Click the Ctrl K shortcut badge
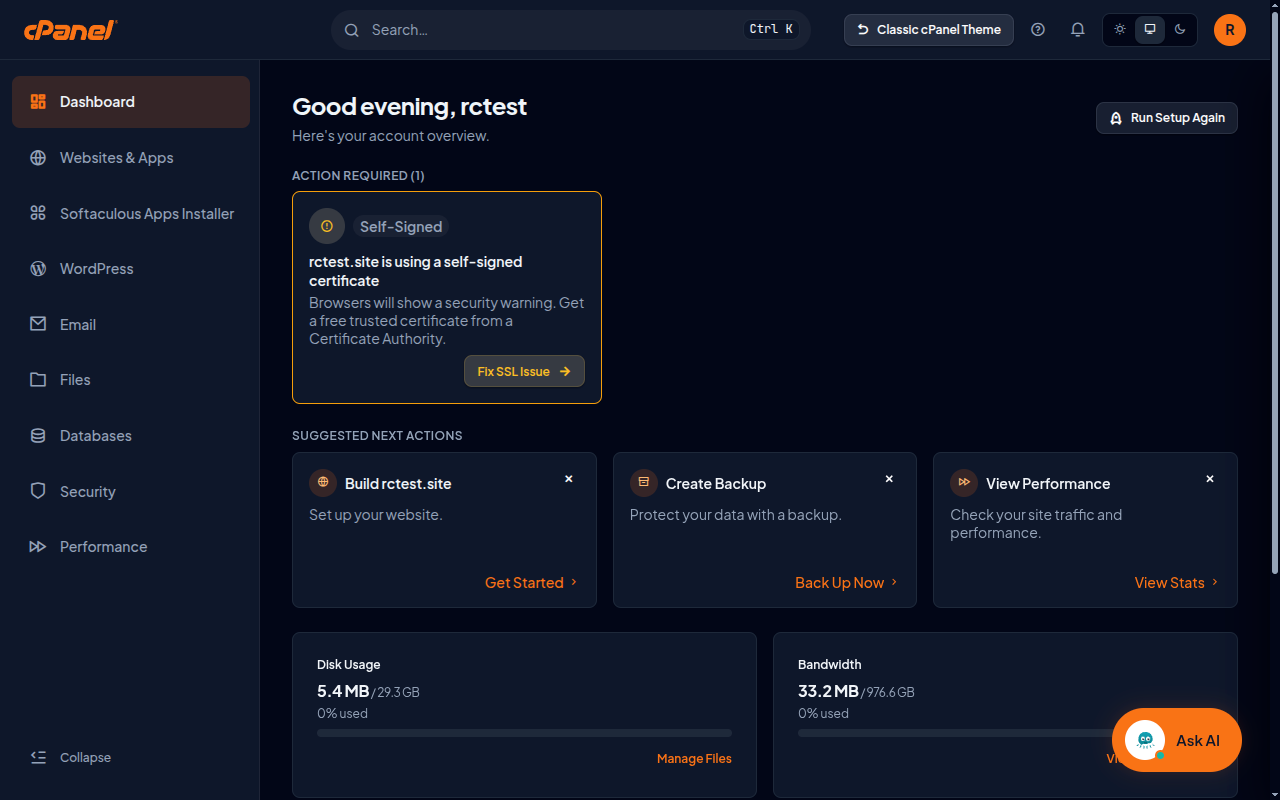 click(x=771, y=30)
